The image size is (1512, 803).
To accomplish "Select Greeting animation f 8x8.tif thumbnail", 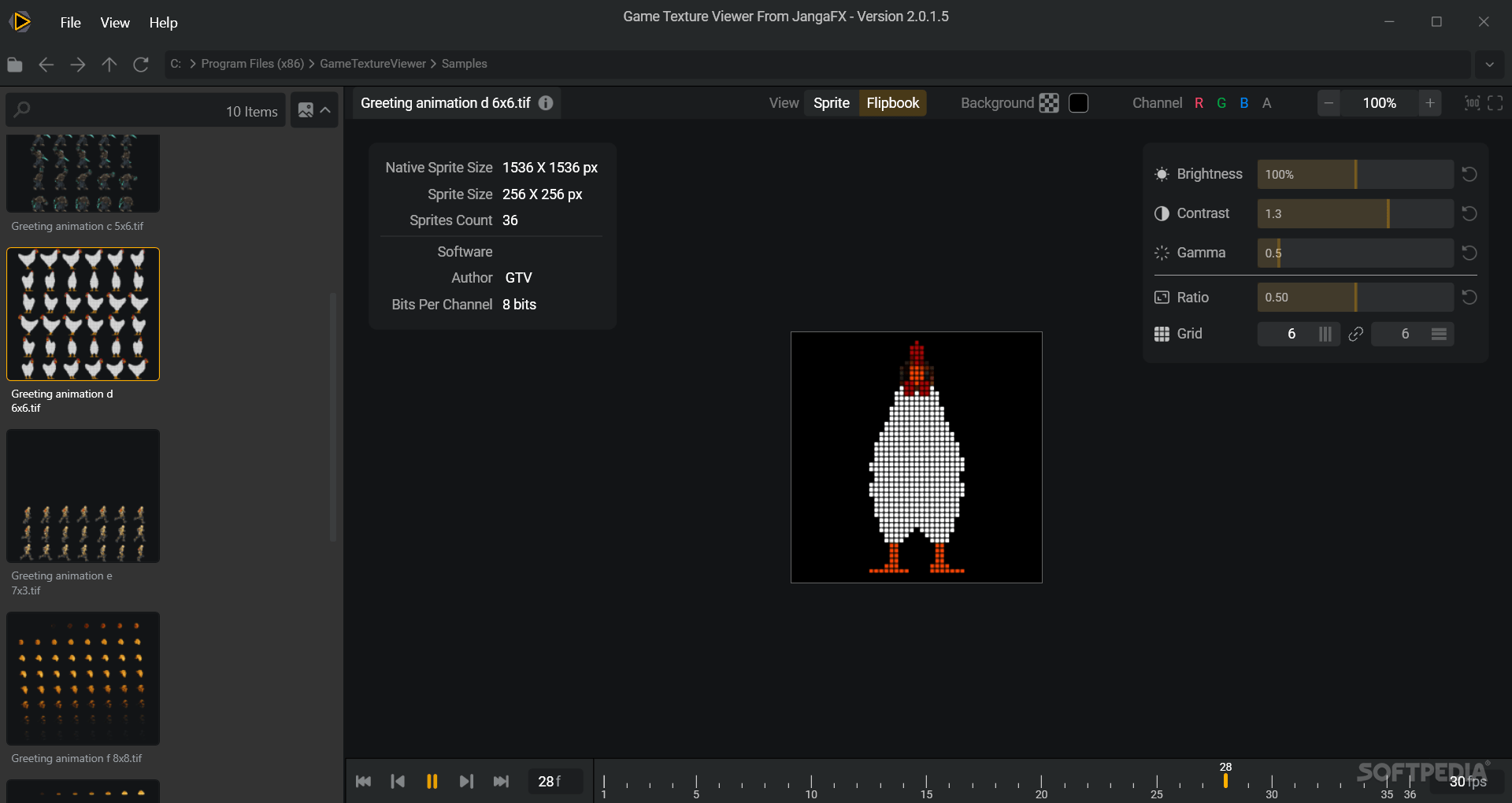I will [83, 679].
